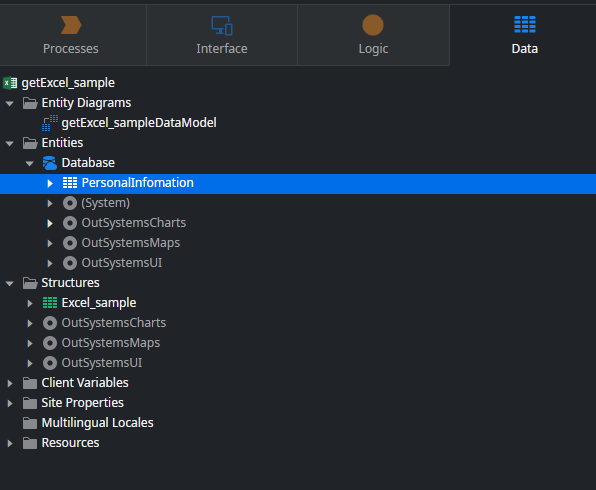The height and width of the screenshot is (490, 596).
Task: Switch to the Interface tab
Action: click(x=222, y=35)
